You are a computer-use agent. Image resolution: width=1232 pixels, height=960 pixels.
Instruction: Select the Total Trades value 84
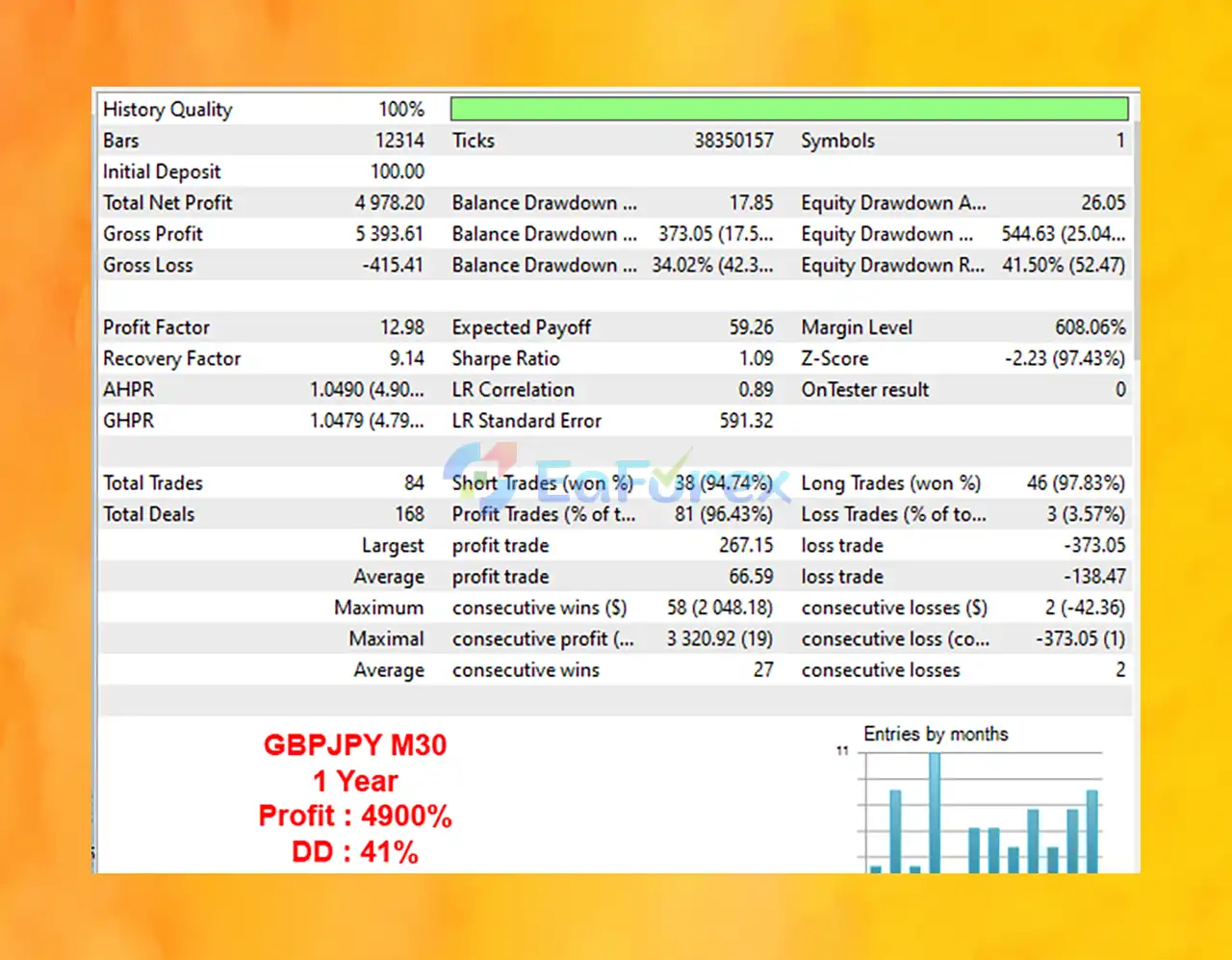(414, 483)
